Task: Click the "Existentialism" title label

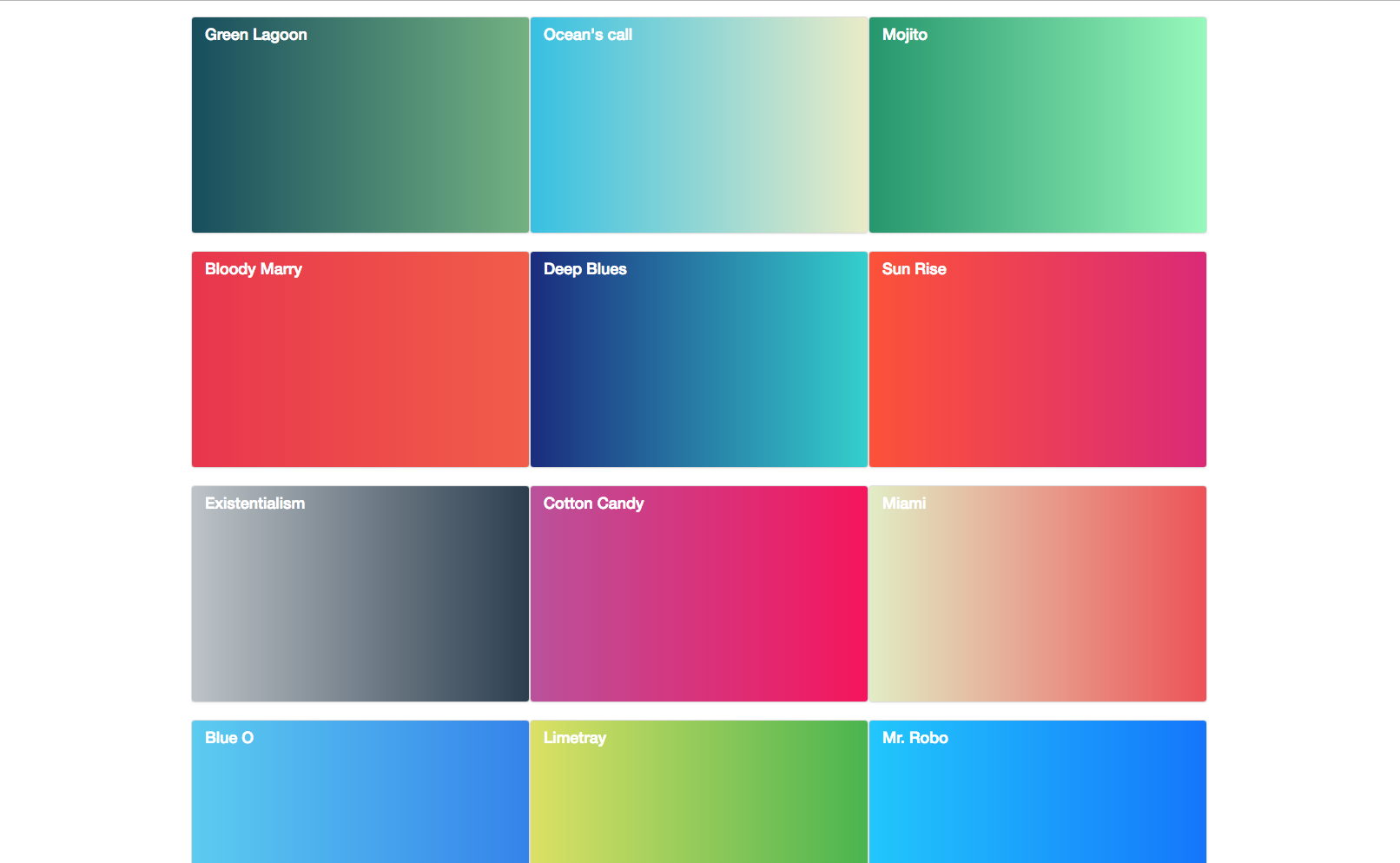Action: 255,504
